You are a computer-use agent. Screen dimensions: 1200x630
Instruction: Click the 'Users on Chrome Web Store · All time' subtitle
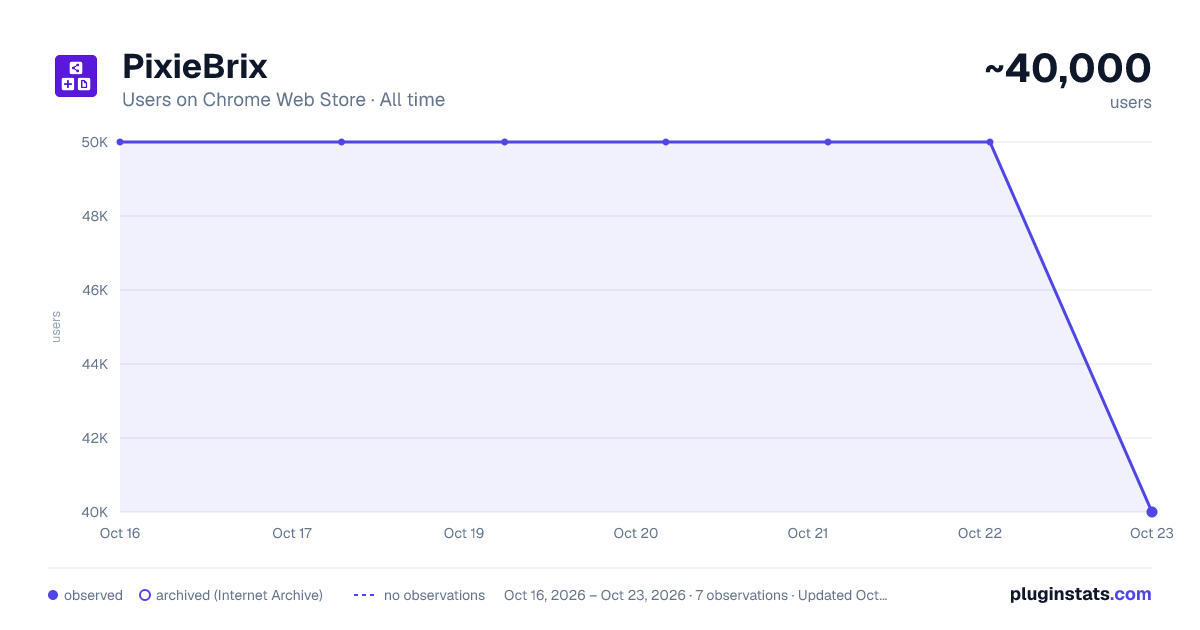[283, 100]
